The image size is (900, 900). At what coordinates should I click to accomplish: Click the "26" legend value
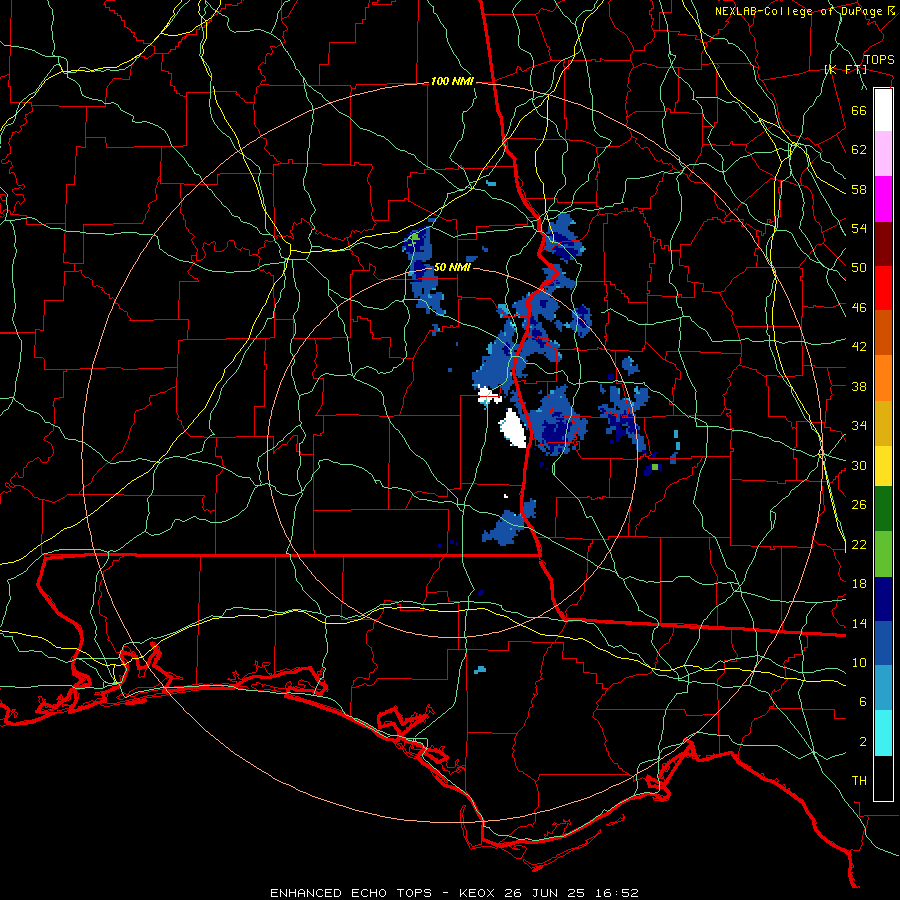click(859, 505)
